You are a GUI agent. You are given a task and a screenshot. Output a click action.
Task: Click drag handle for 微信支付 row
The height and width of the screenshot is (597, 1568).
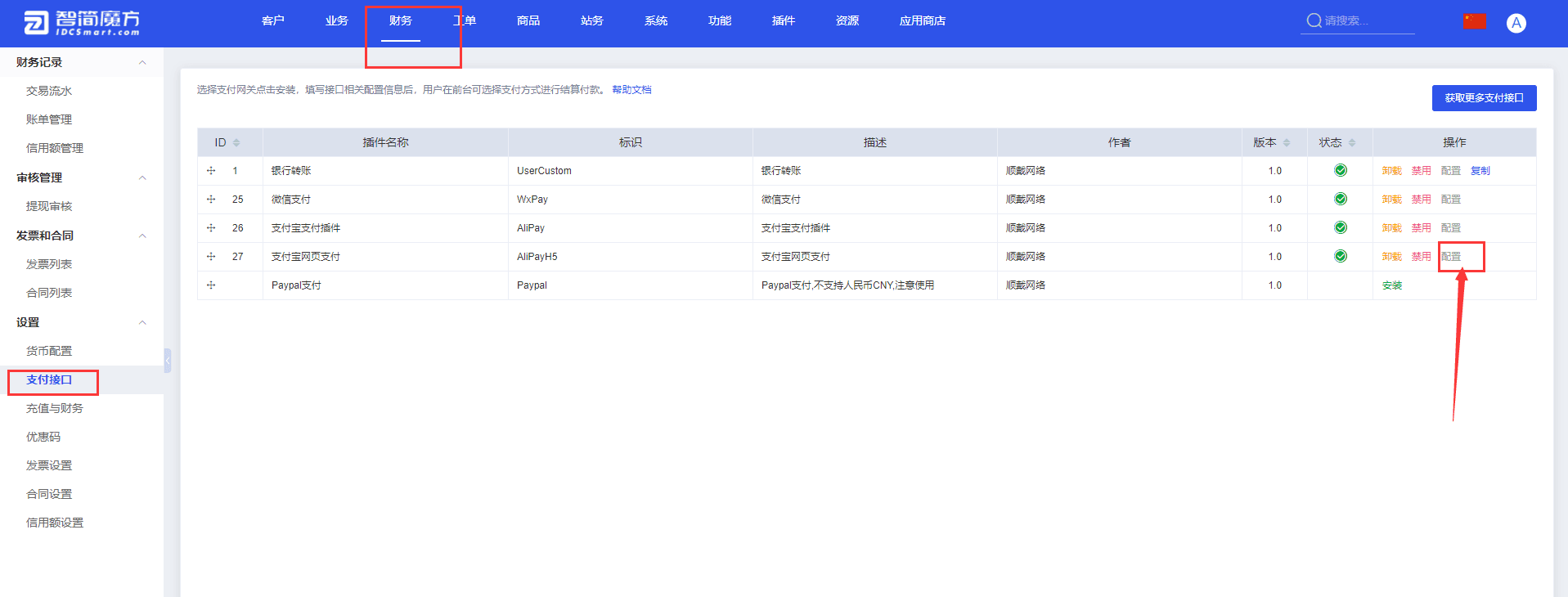(211, 200)
